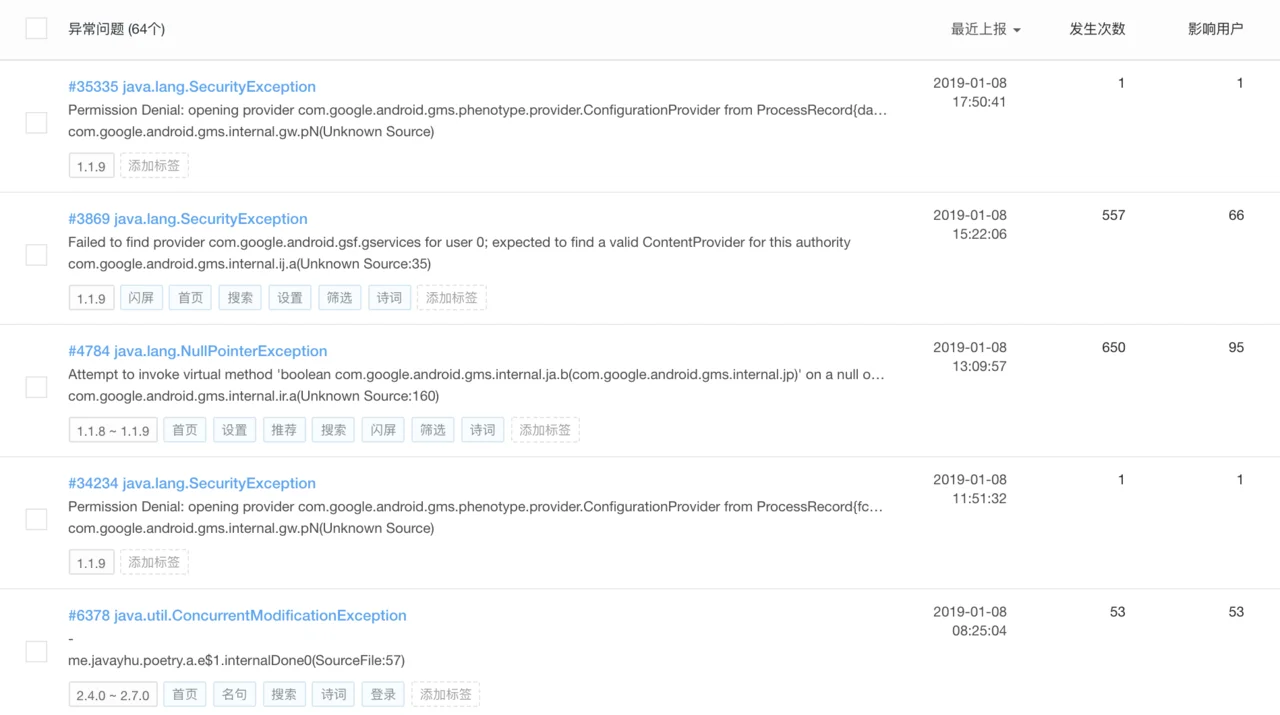1280x715 pixels.
Task: Click 名句 tag on issue #6378
Action: (234, 694)
